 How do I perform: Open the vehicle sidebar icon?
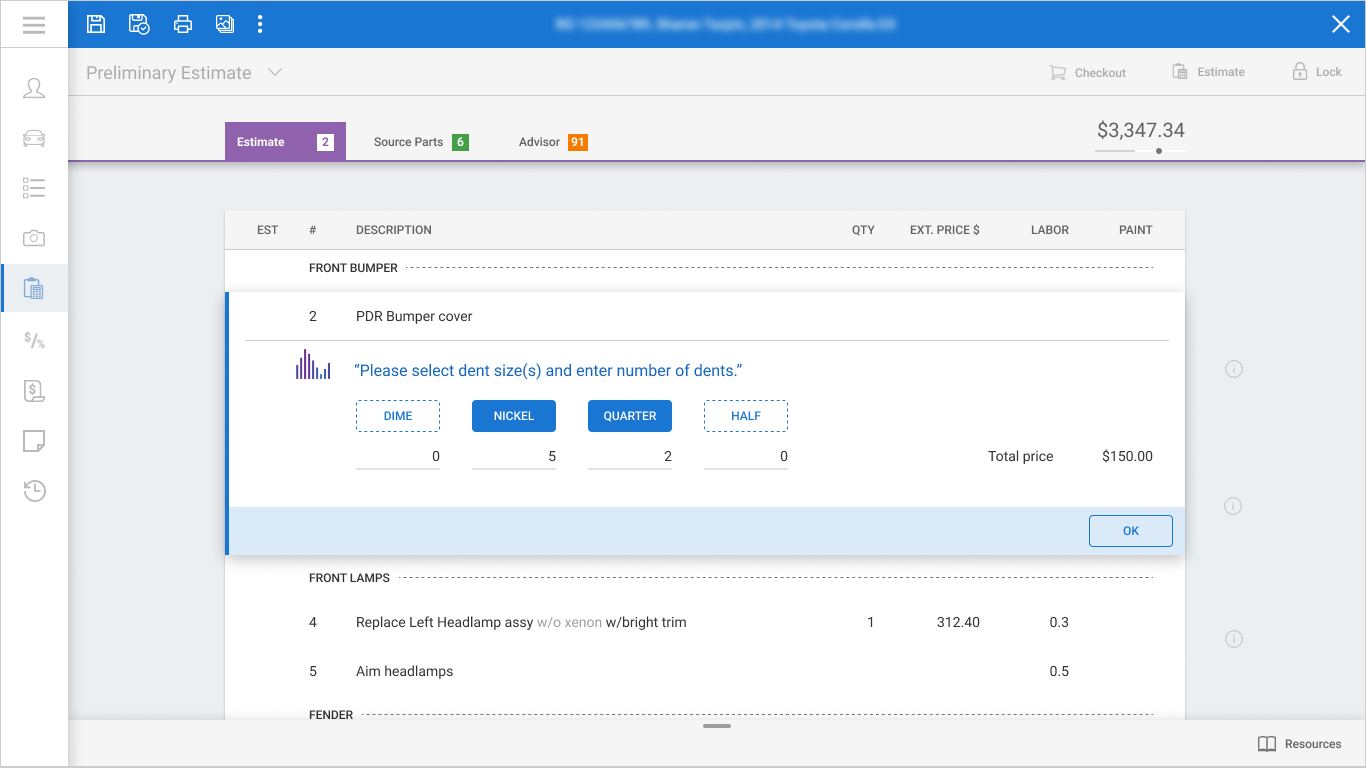pyautogui.click(x=34, y=138)
